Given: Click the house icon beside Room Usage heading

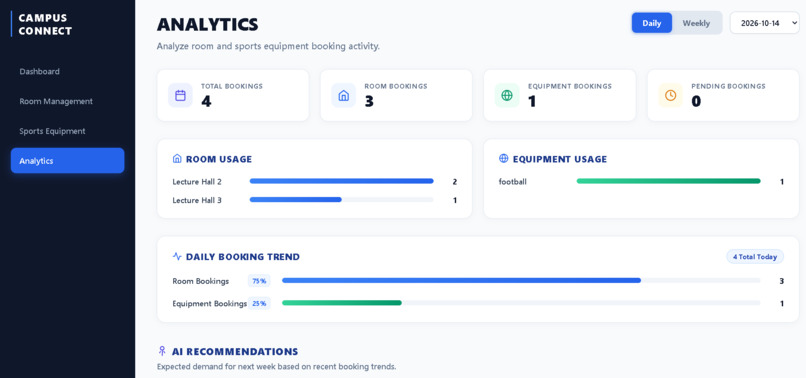Looking at the screenshot, I should click(x=177, y=159).
